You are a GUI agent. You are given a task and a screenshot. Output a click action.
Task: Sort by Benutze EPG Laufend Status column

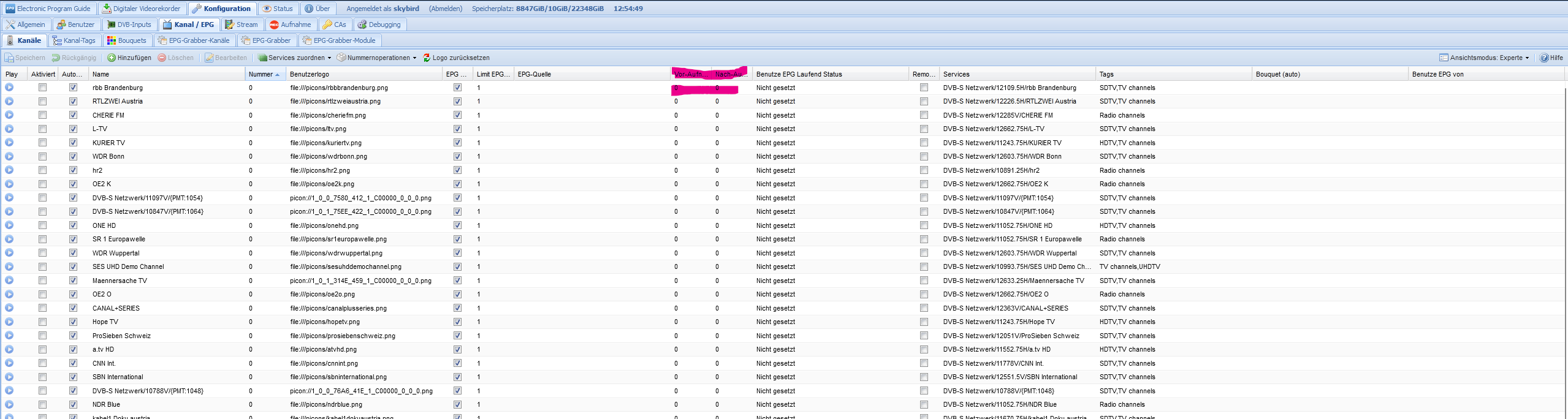click(831, 74)
